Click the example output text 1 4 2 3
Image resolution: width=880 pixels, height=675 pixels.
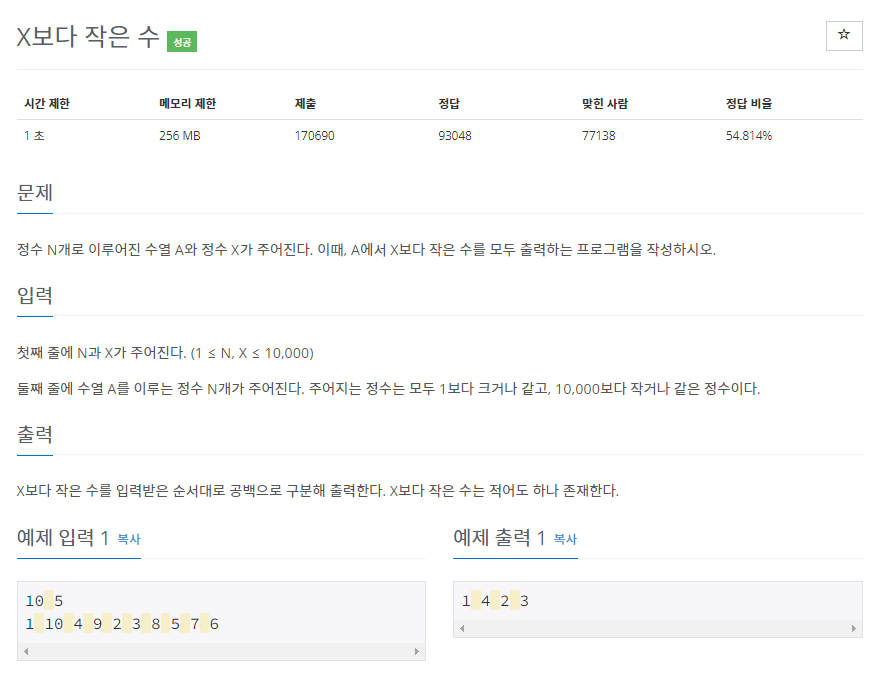pyautogui.click(x=495, y=601)
